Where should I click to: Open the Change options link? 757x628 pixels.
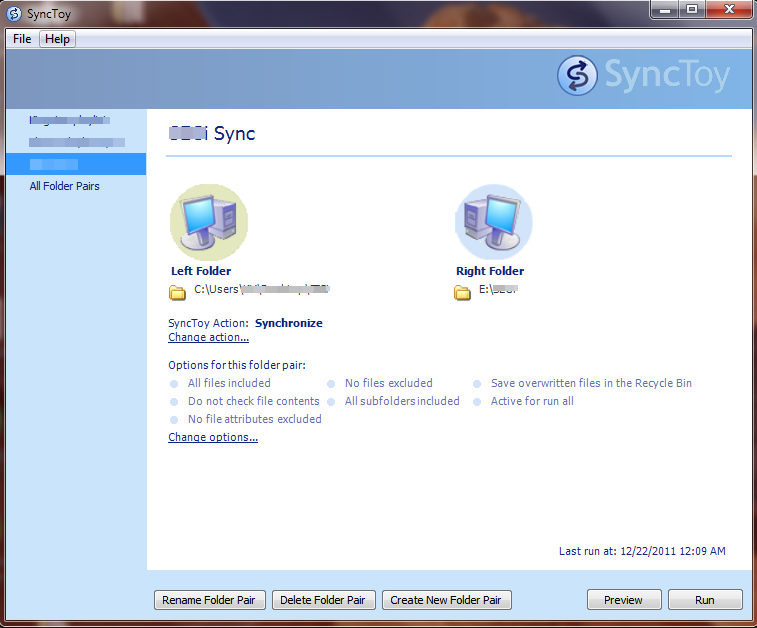(213, 437)
